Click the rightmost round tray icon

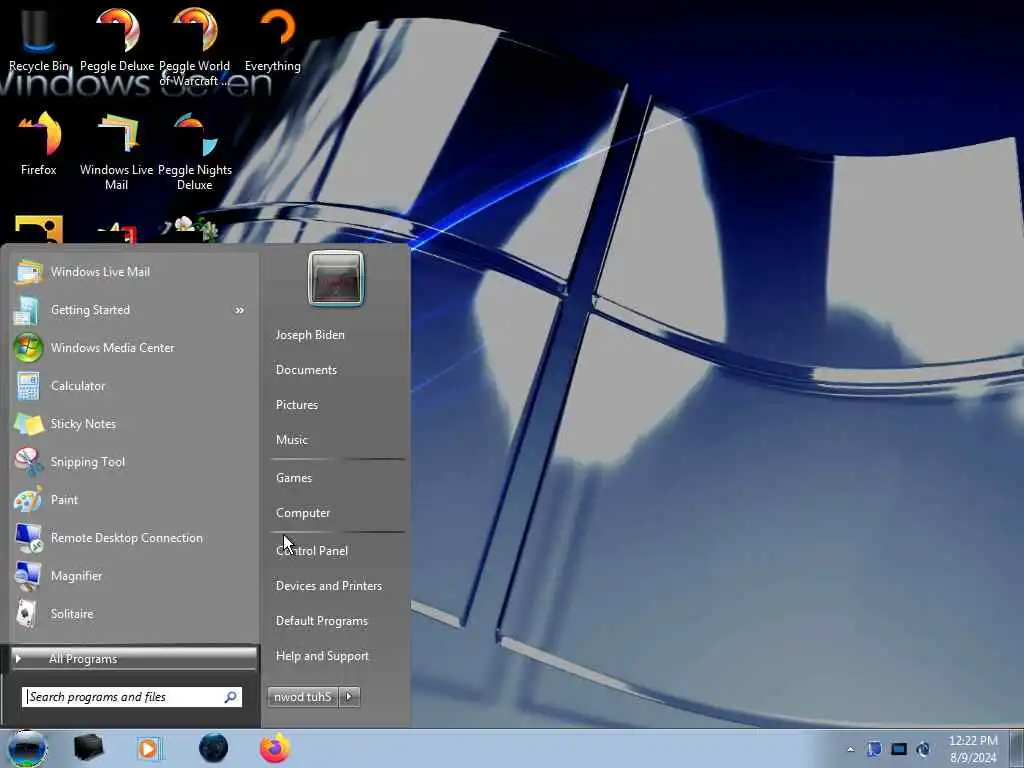click(923, 749)
